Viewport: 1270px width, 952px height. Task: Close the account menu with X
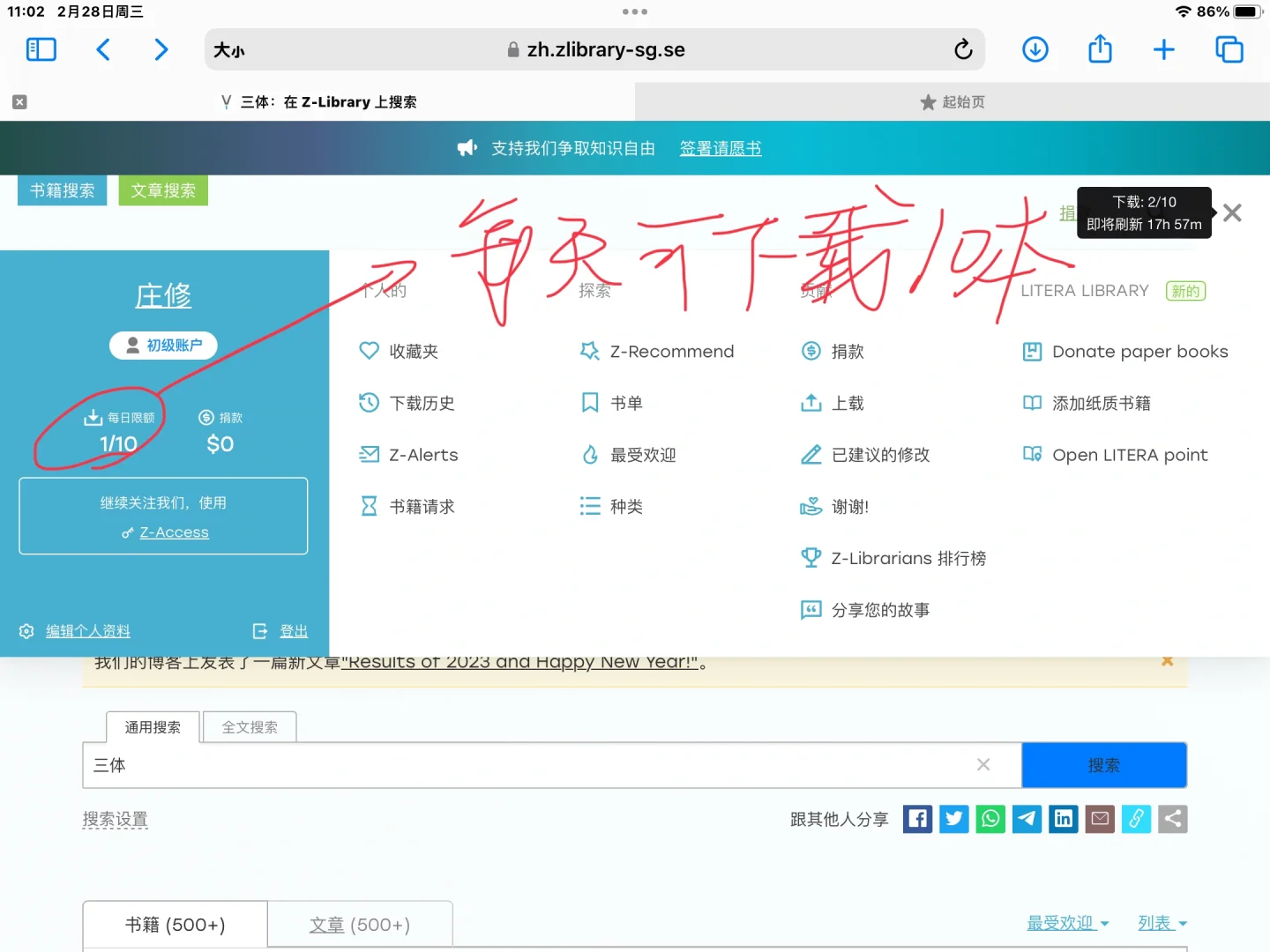tap(1232, 212)
